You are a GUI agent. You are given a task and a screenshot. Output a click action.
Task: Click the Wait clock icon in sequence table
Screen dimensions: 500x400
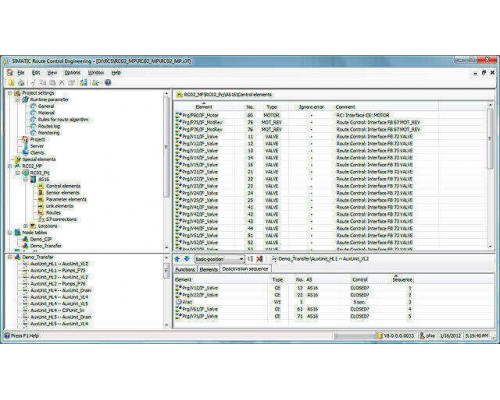[178, 302]
